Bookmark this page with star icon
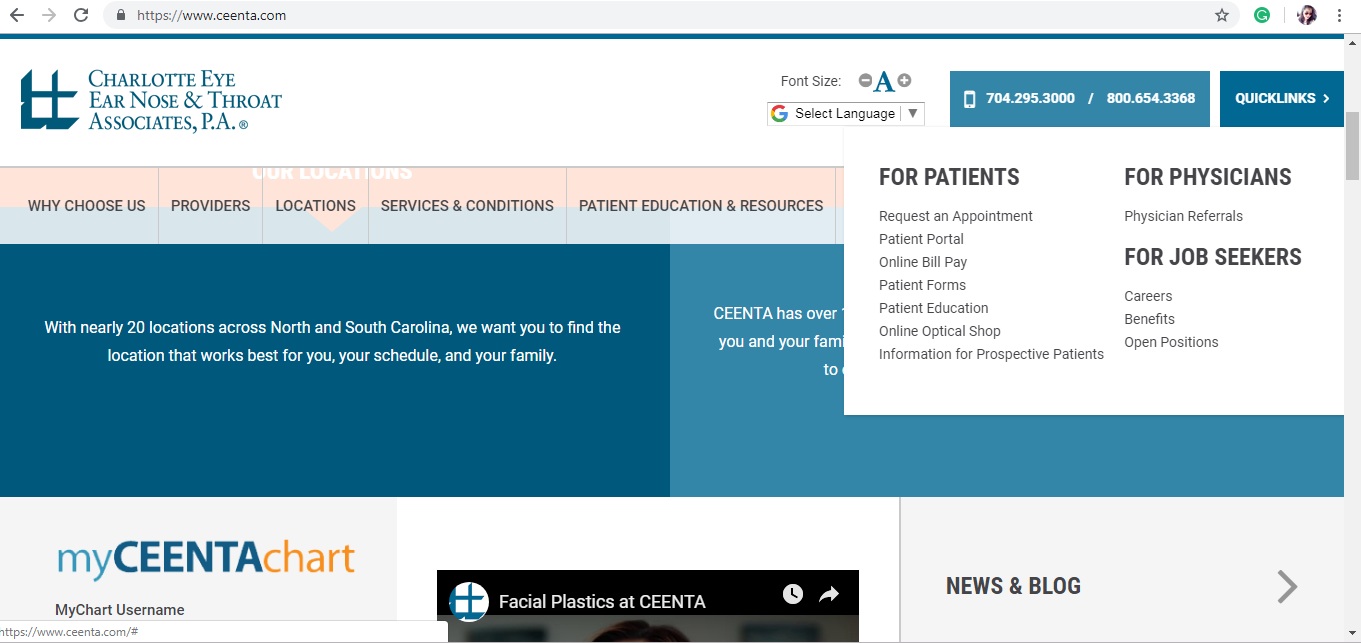 (x=1222, y=15)
